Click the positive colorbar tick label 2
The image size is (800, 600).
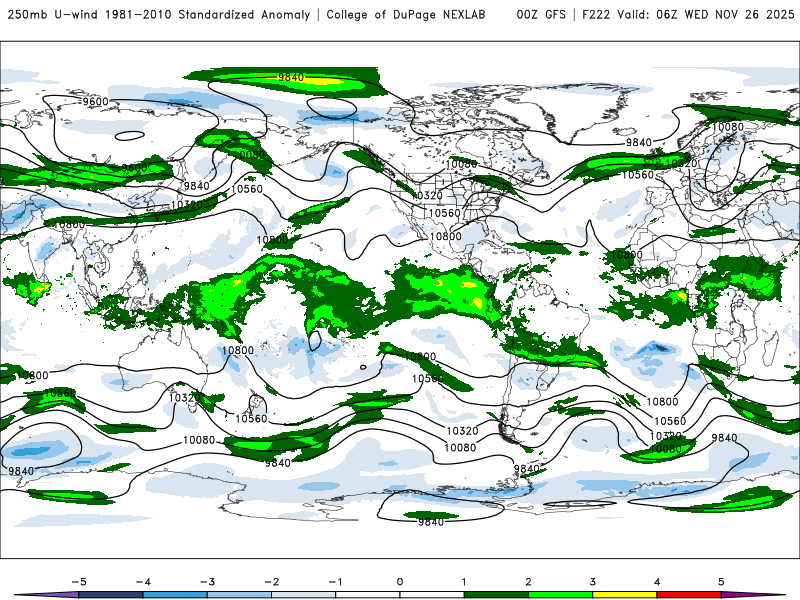click(x=528, y=582)
